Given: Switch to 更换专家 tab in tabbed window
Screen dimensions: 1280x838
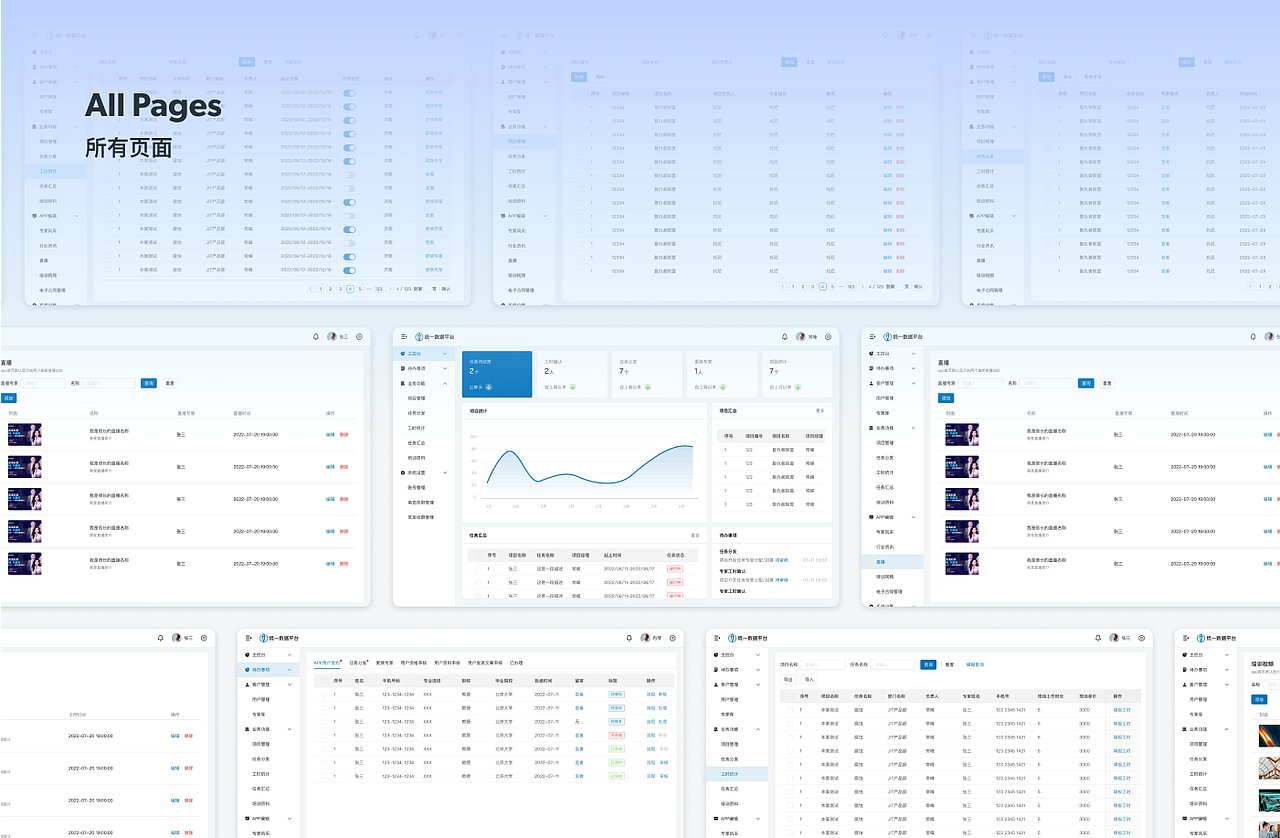Looking at the screenshot, I should coord(385,663).
